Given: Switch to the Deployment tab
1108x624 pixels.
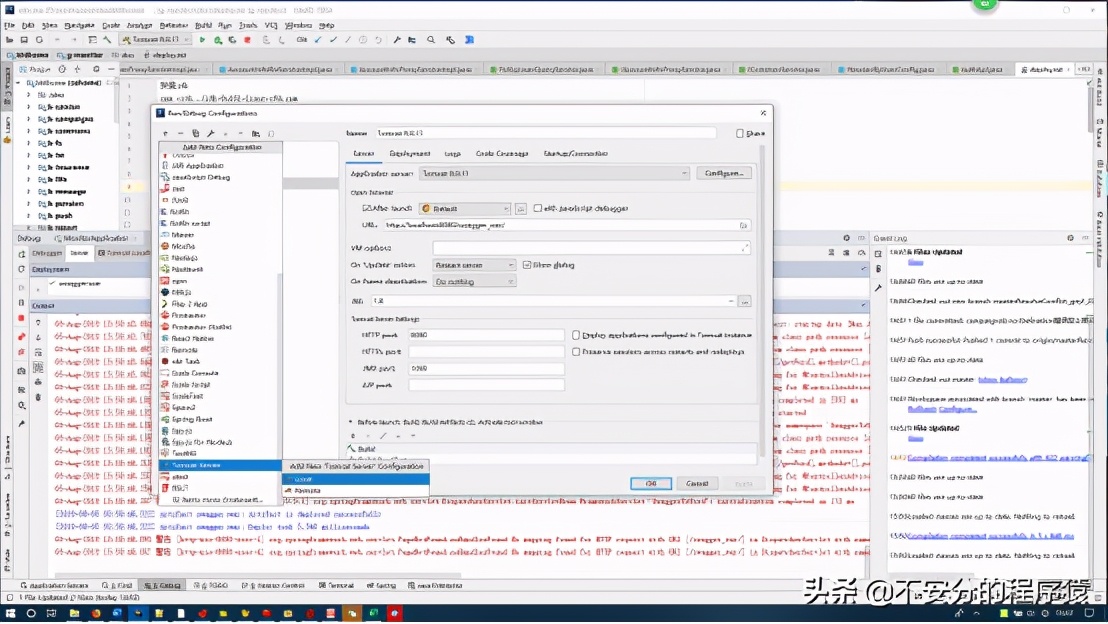Looking at the screenshot, I should click(x=410, y=153).
